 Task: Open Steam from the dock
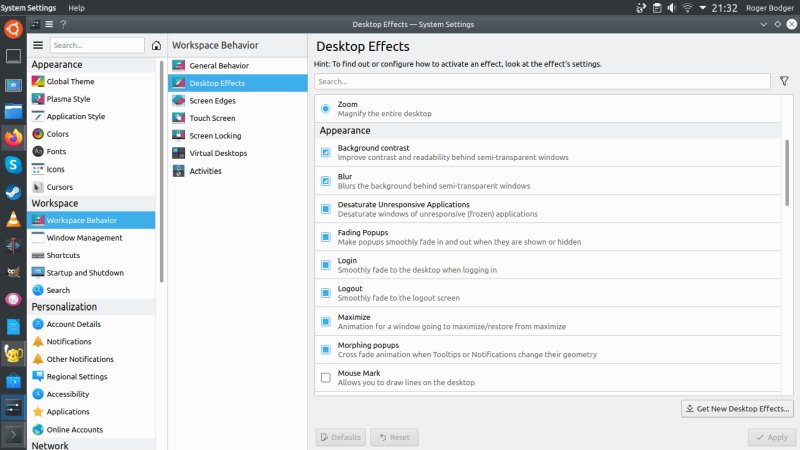[13, 192]
